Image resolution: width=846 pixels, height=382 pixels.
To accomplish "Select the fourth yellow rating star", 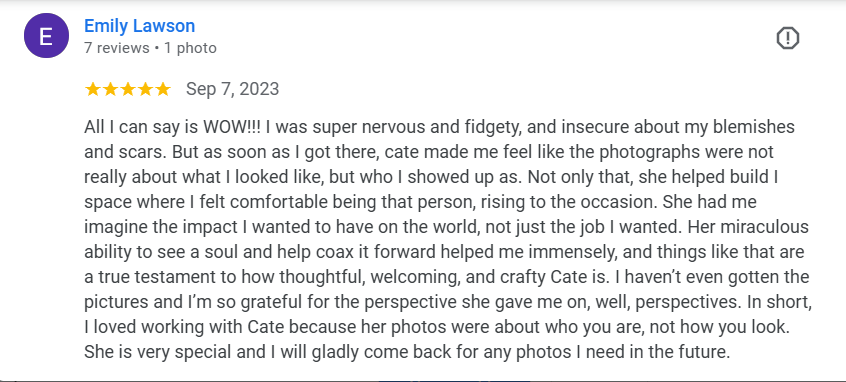I will pos(145,89).
